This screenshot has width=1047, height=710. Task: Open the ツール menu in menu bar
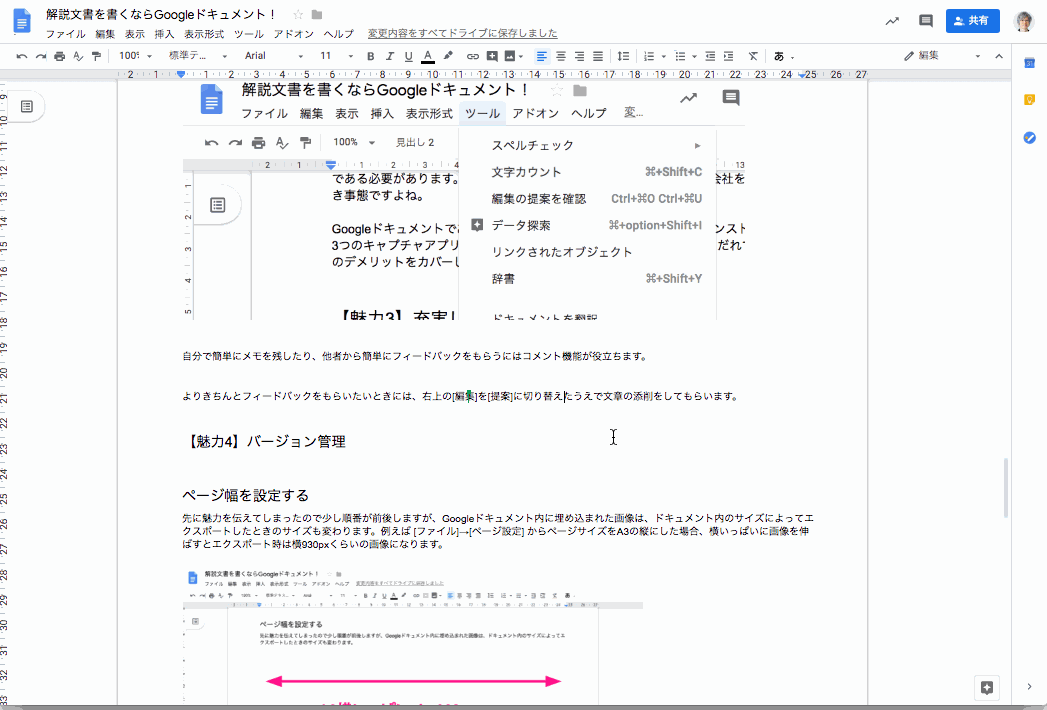tap(248, 33)
